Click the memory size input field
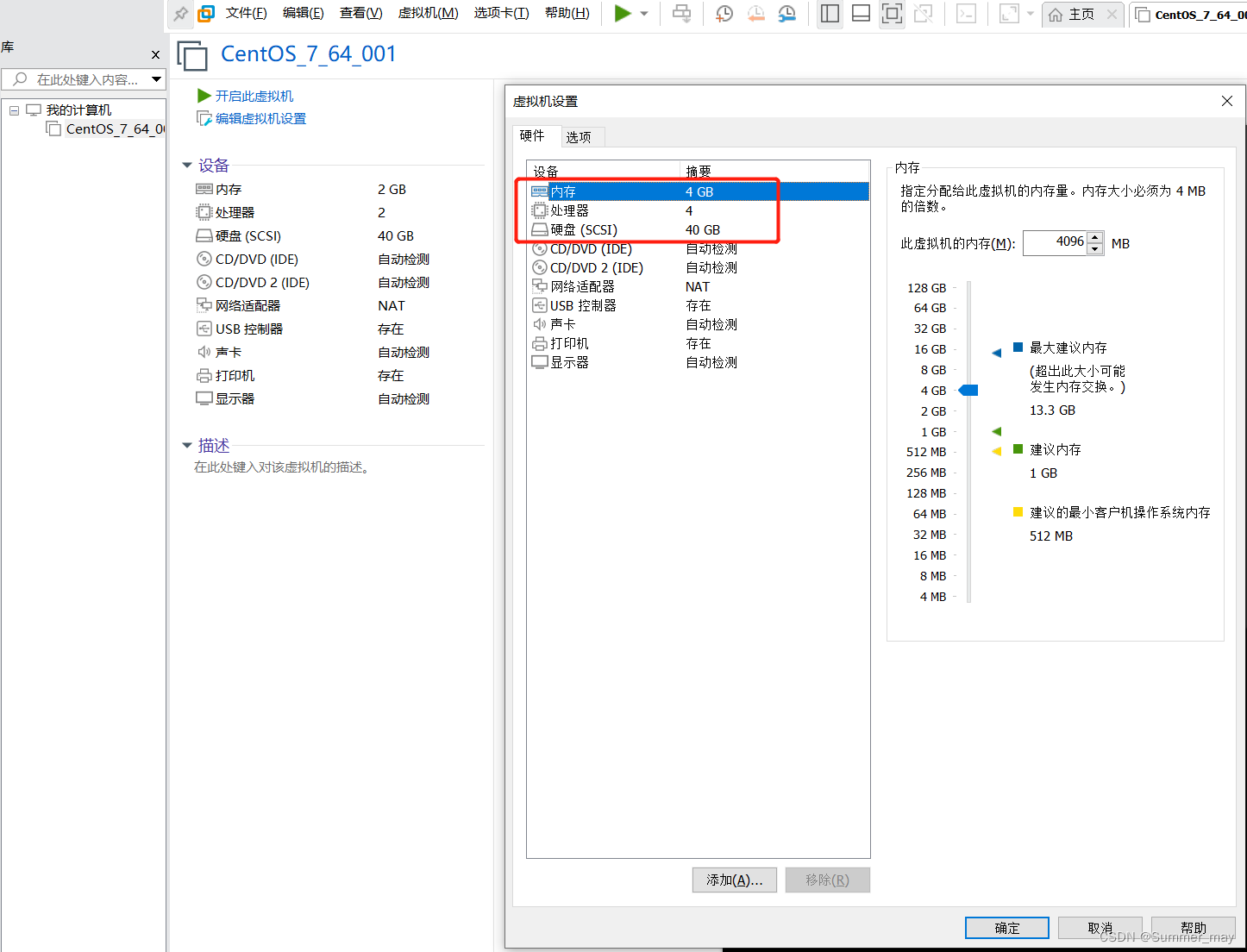 coord(1056,243)
